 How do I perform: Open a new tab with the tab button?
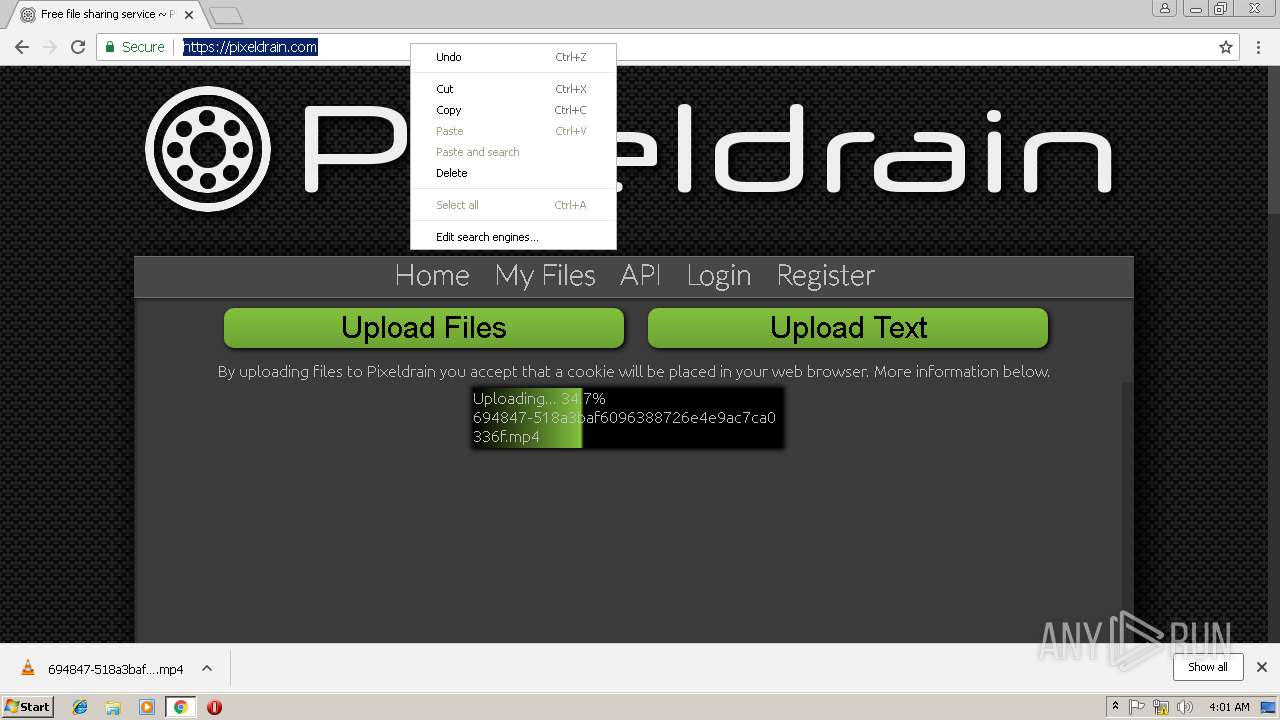226,15
